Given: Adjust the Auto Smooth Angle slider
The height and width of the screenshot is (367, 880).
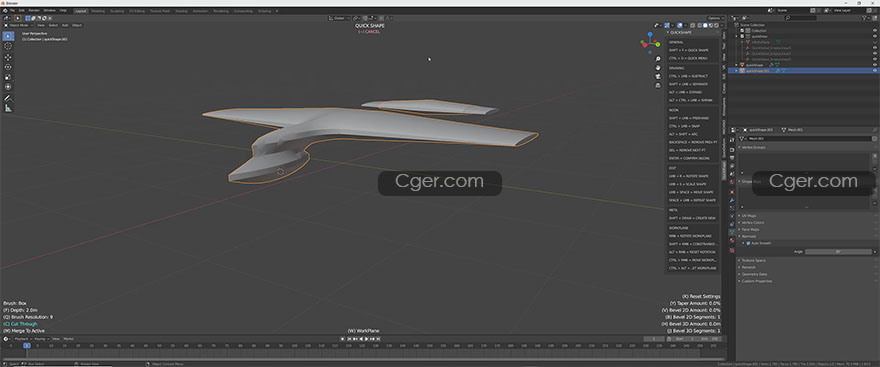Looking at the screenshot, I should tap(838, 251).
